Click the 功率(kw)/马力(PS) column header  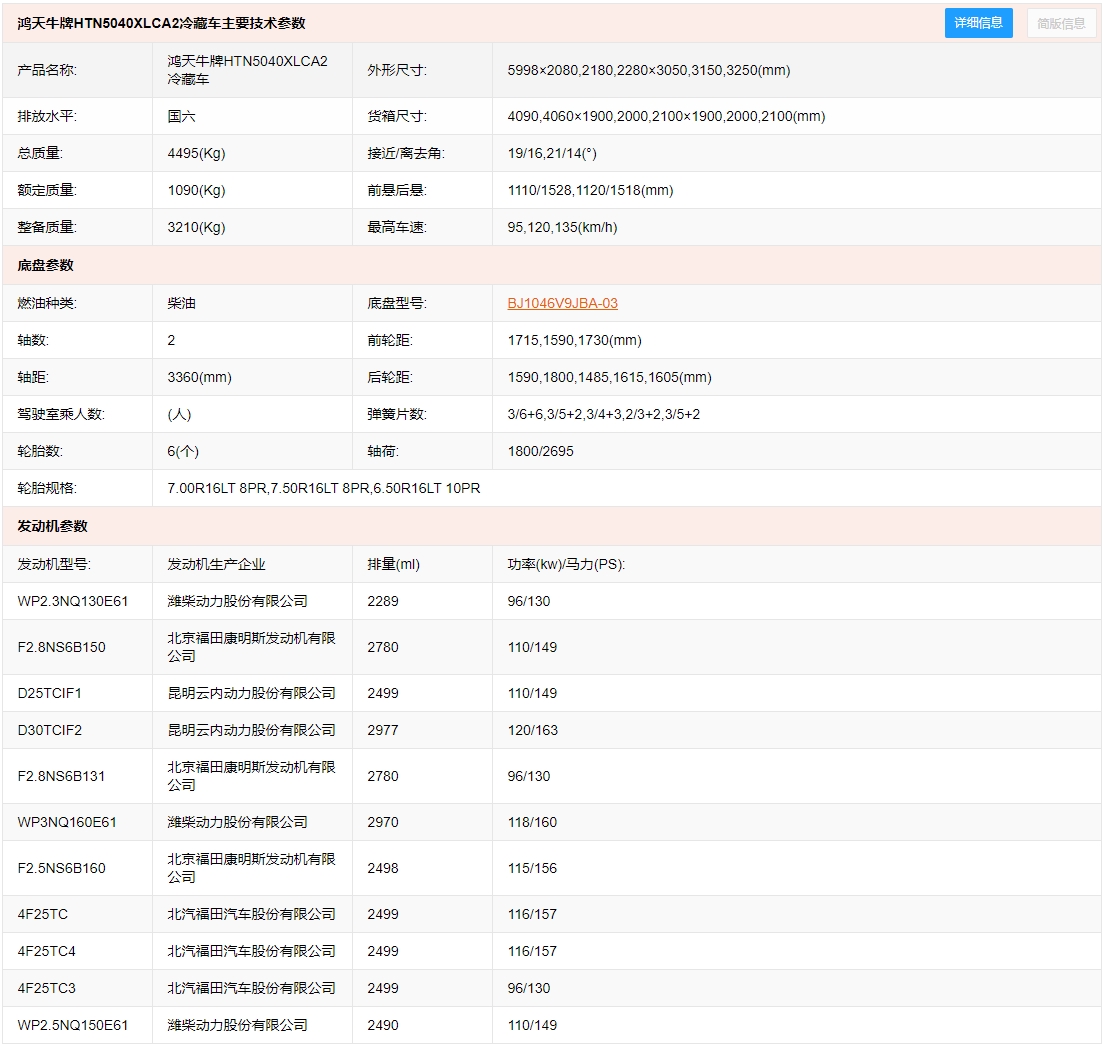click(x=566, y=564)
